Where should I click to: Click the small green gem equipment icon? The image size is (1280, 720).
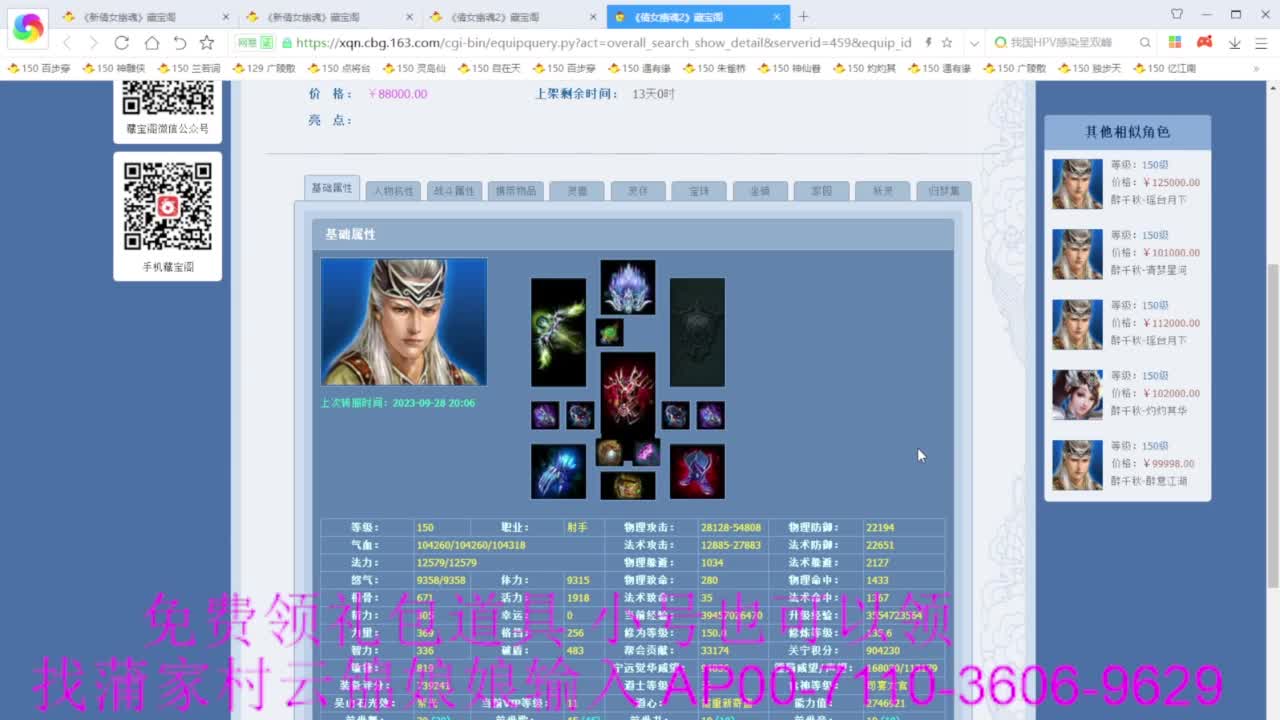609,333
